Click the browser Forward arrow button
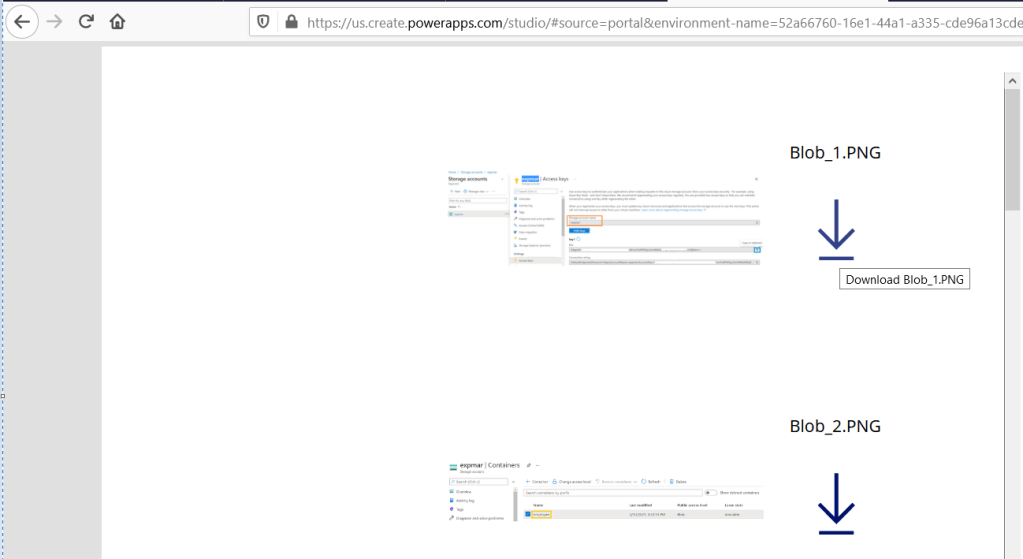 point(55,21)
